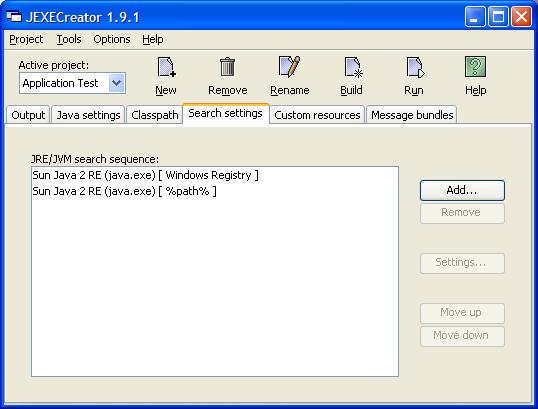Maximize the JEXECreator window
The height and width of the screenshot is (409, 538).
(x=498, y=16)
